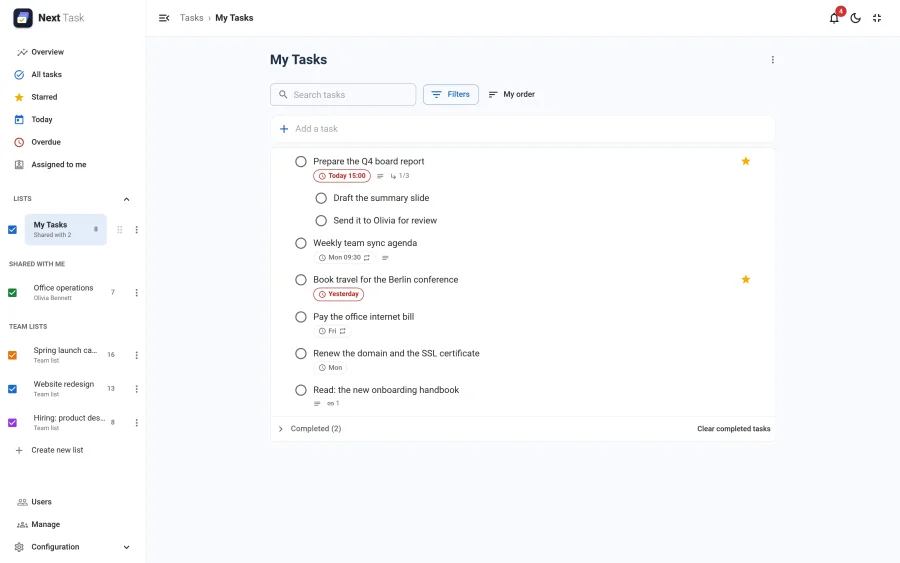
Task: Click the Search tasks field
Action: point(343,94)
